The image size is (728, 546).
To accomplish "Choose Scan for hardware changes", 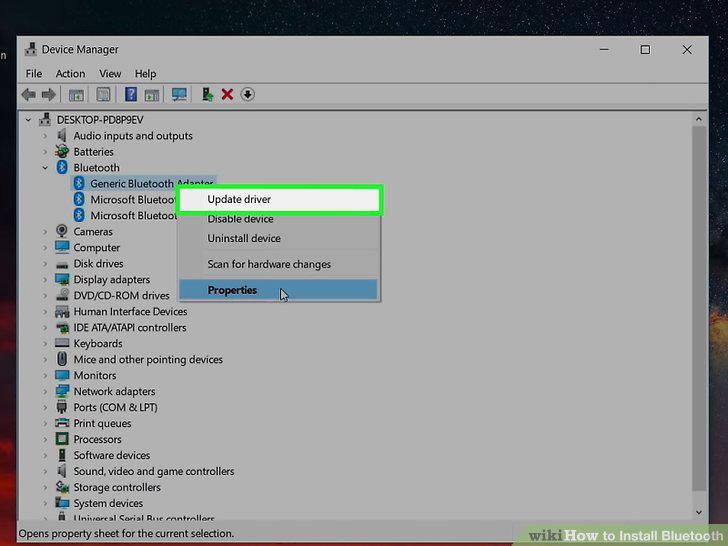I will coord(279,264).
